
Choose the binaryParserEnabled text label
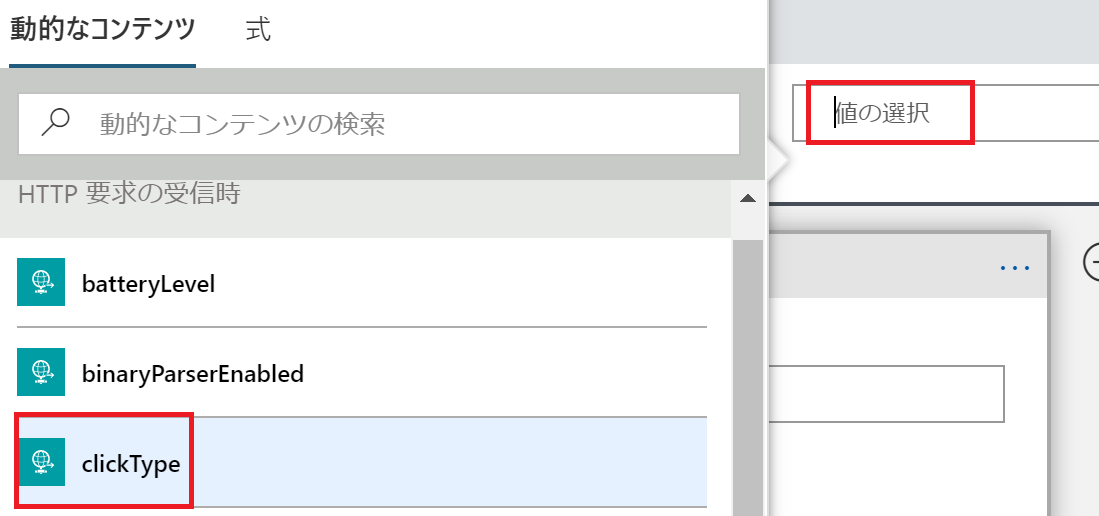pyautogui.click(x=192, y=374)
